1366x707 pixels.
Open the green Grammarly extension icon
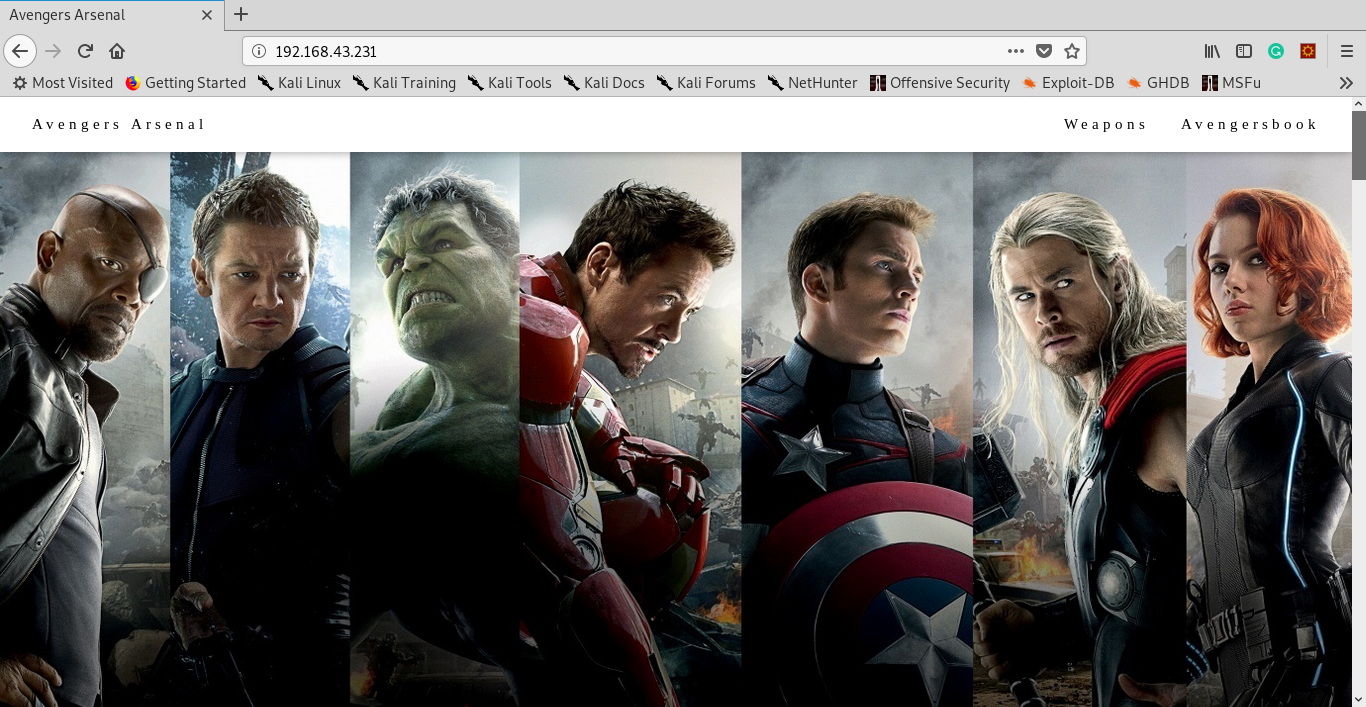(1276, 51)
